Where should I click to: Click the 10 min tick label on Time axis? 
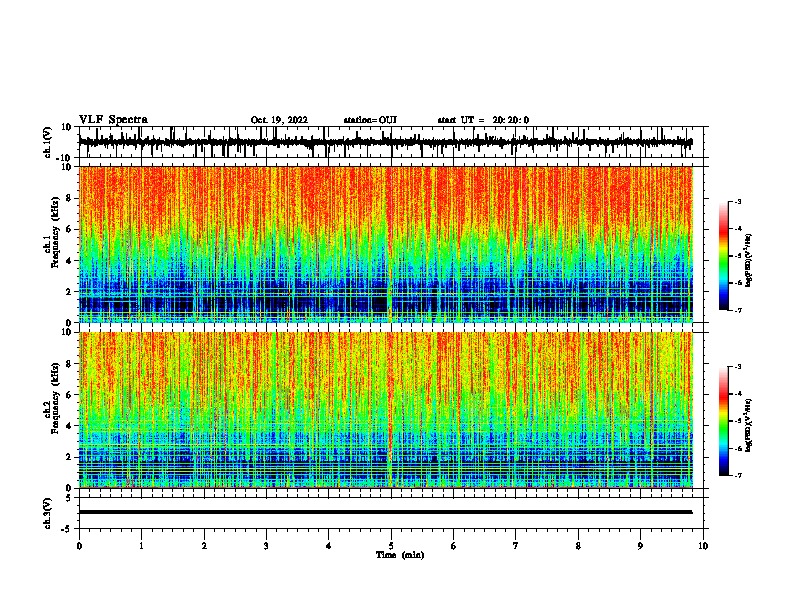[703, 546]
